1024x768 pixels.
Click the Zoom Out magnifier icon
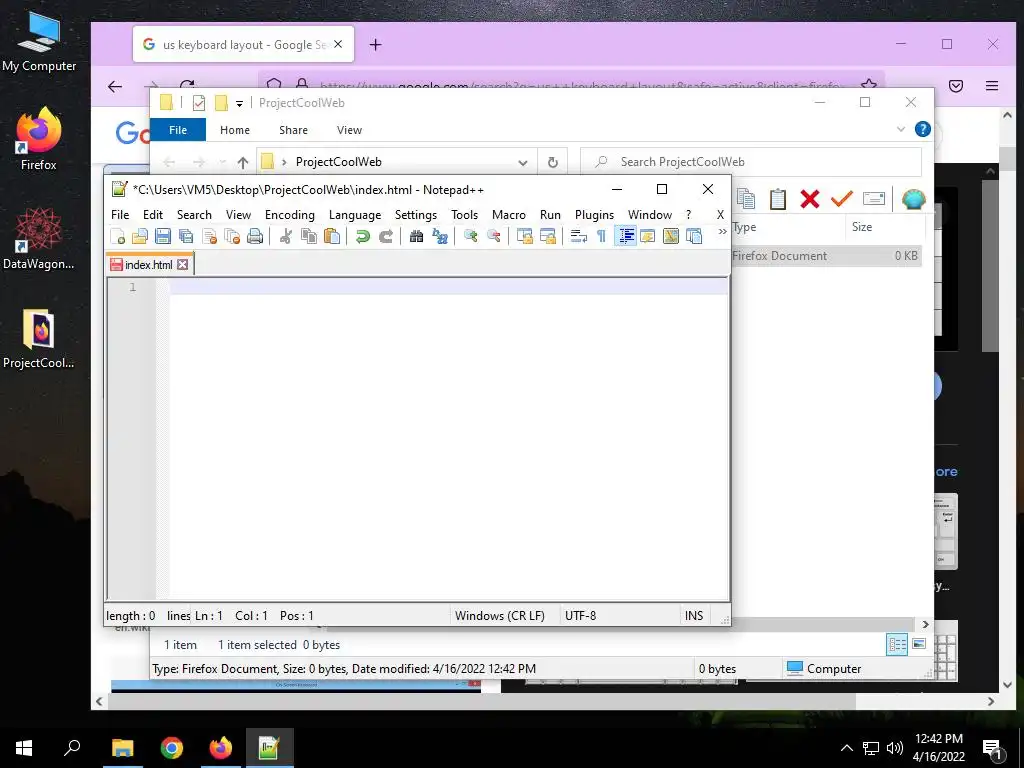(x=494, y=236)
